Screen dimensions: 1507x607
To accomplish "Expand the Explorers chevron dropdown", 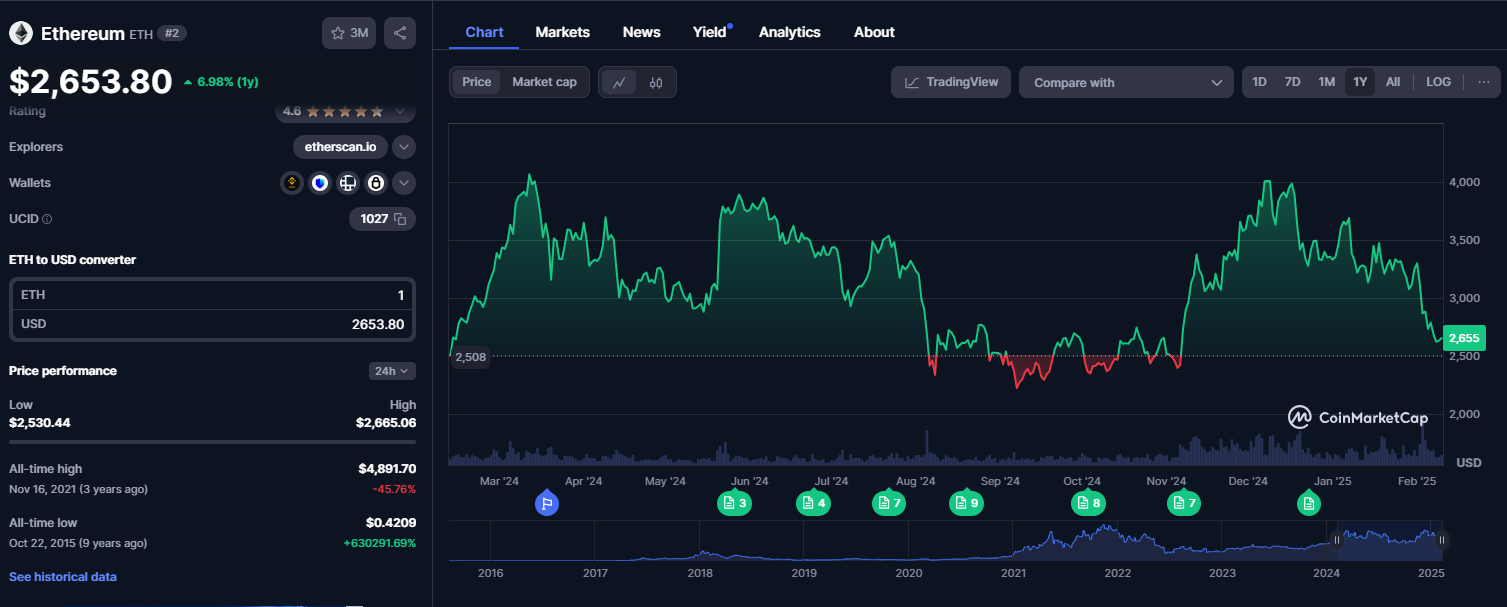I will point(404,147).
